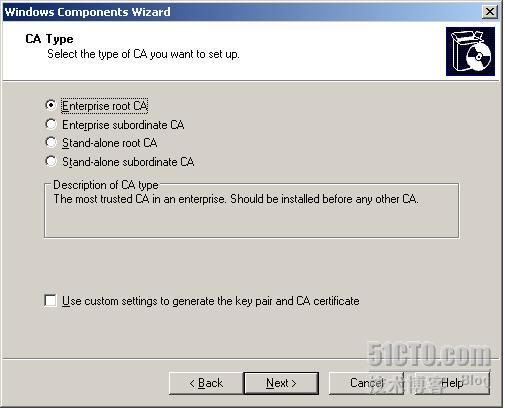Click the bold CA Type heading

[49, 39]
